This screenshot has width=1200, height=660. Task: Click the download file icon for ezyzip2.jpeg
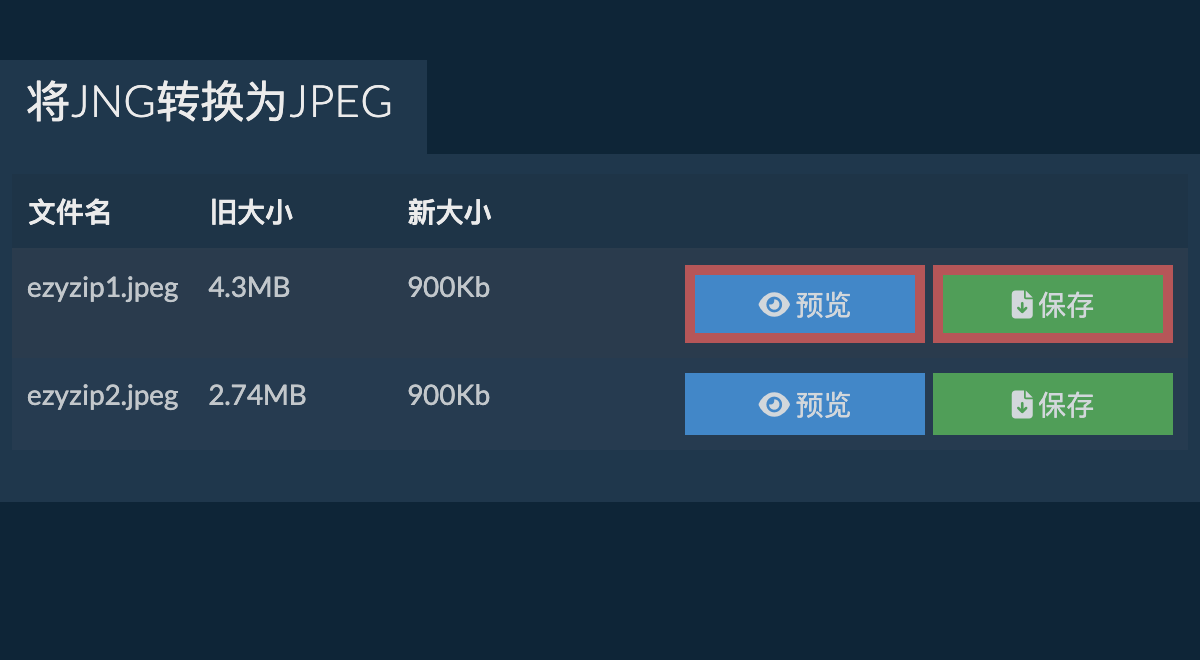pyautogui.click(x=1021, y=405)
